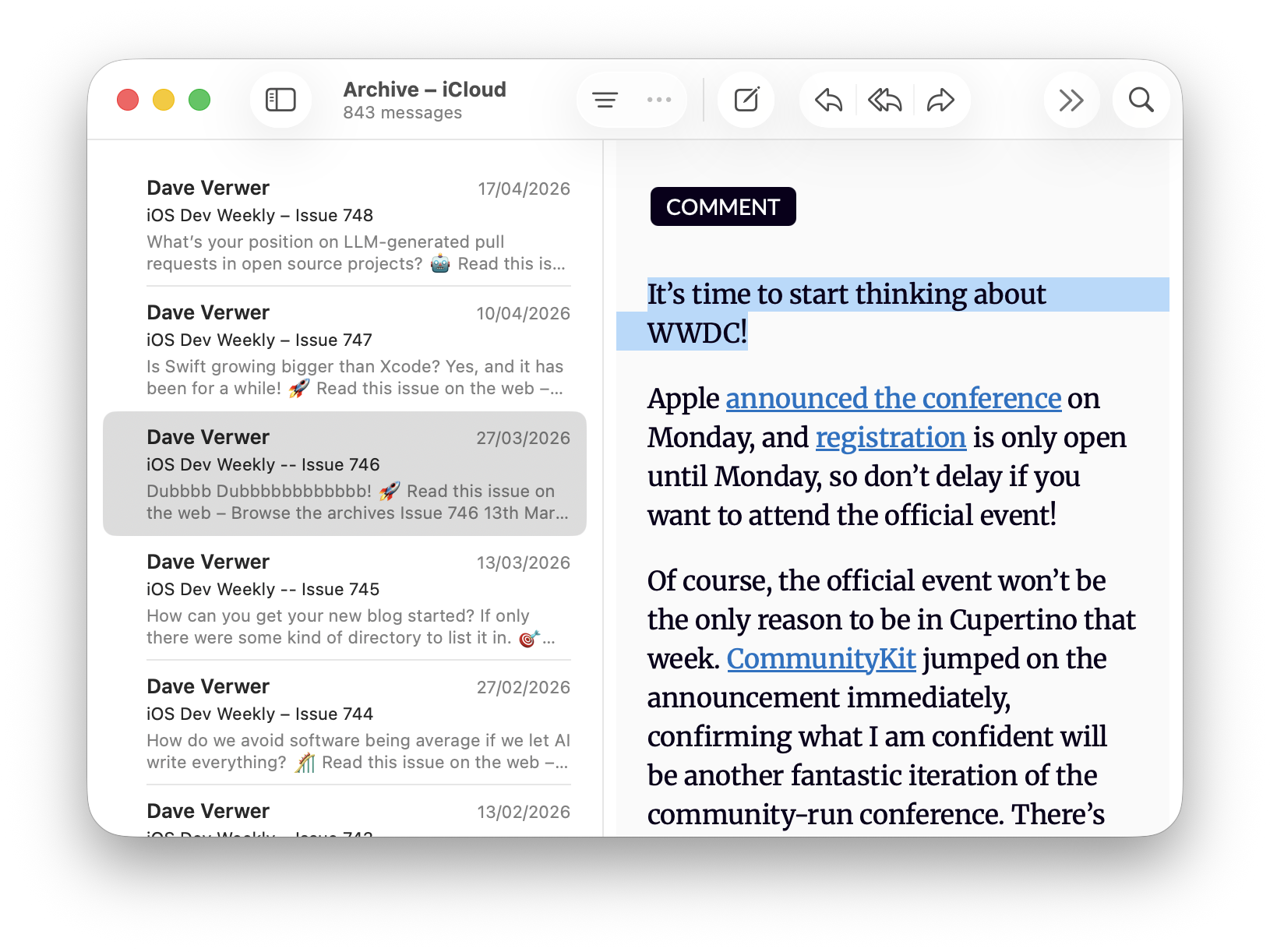Click the date 17/04/2026
The width and height of the screenshot is (1270, 952).
click(x=524, y=189)
